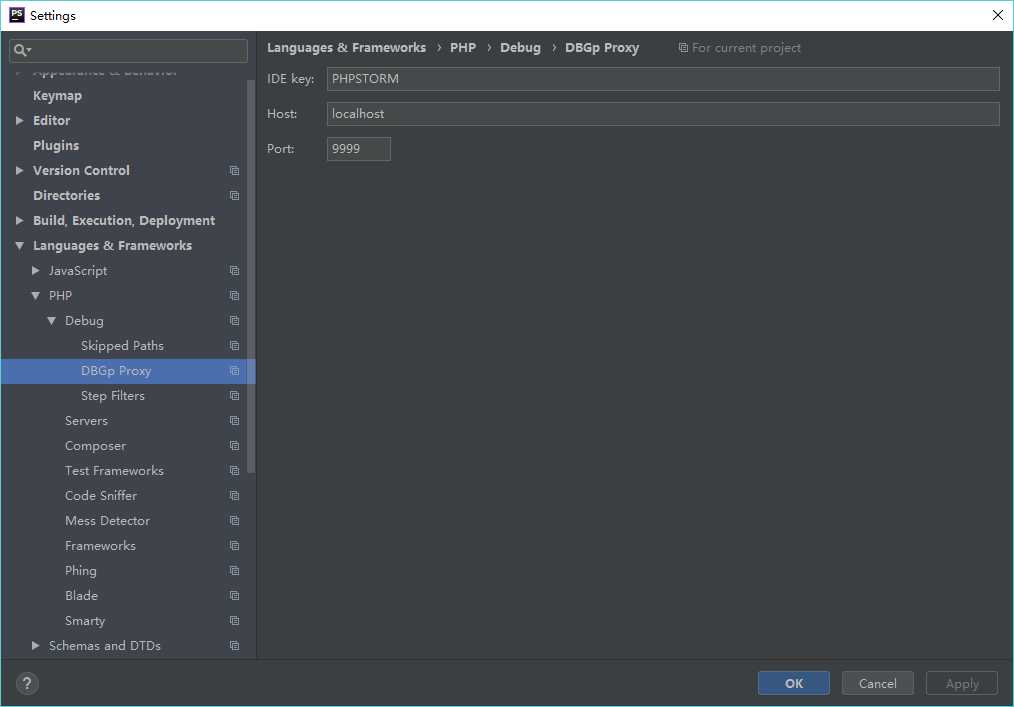Viewport: 1014px width, 707px height.
Task: Click the IDE key input field
Action: coord(663,79)
